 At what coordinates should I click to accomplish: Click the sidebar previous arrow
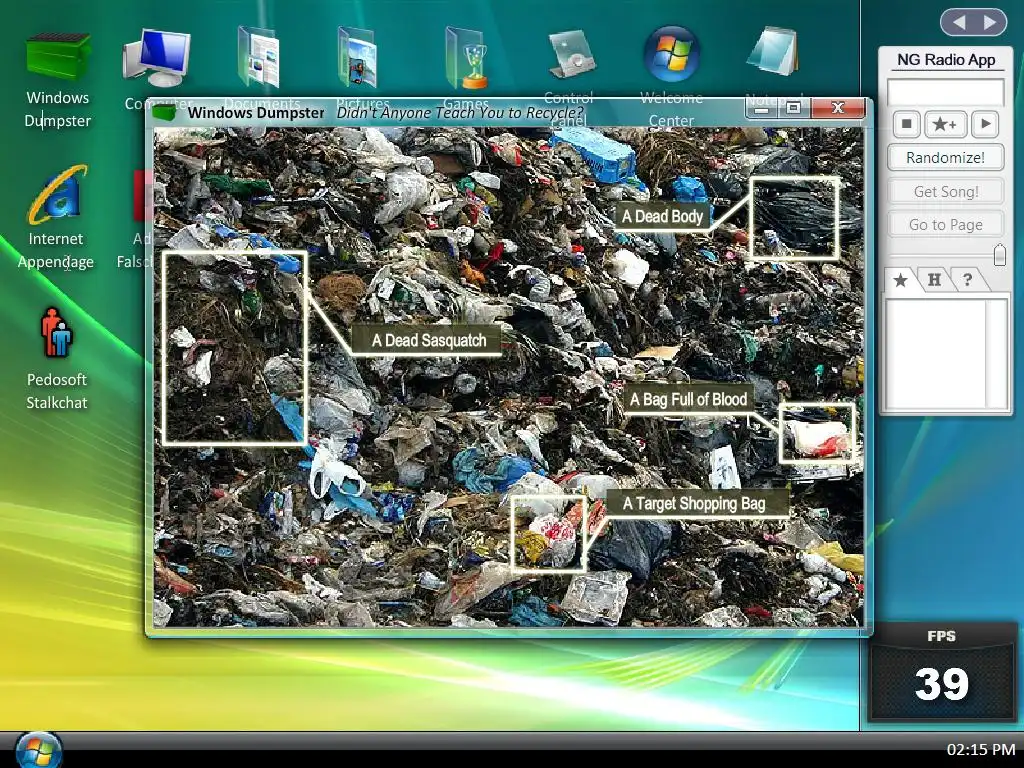959,22
